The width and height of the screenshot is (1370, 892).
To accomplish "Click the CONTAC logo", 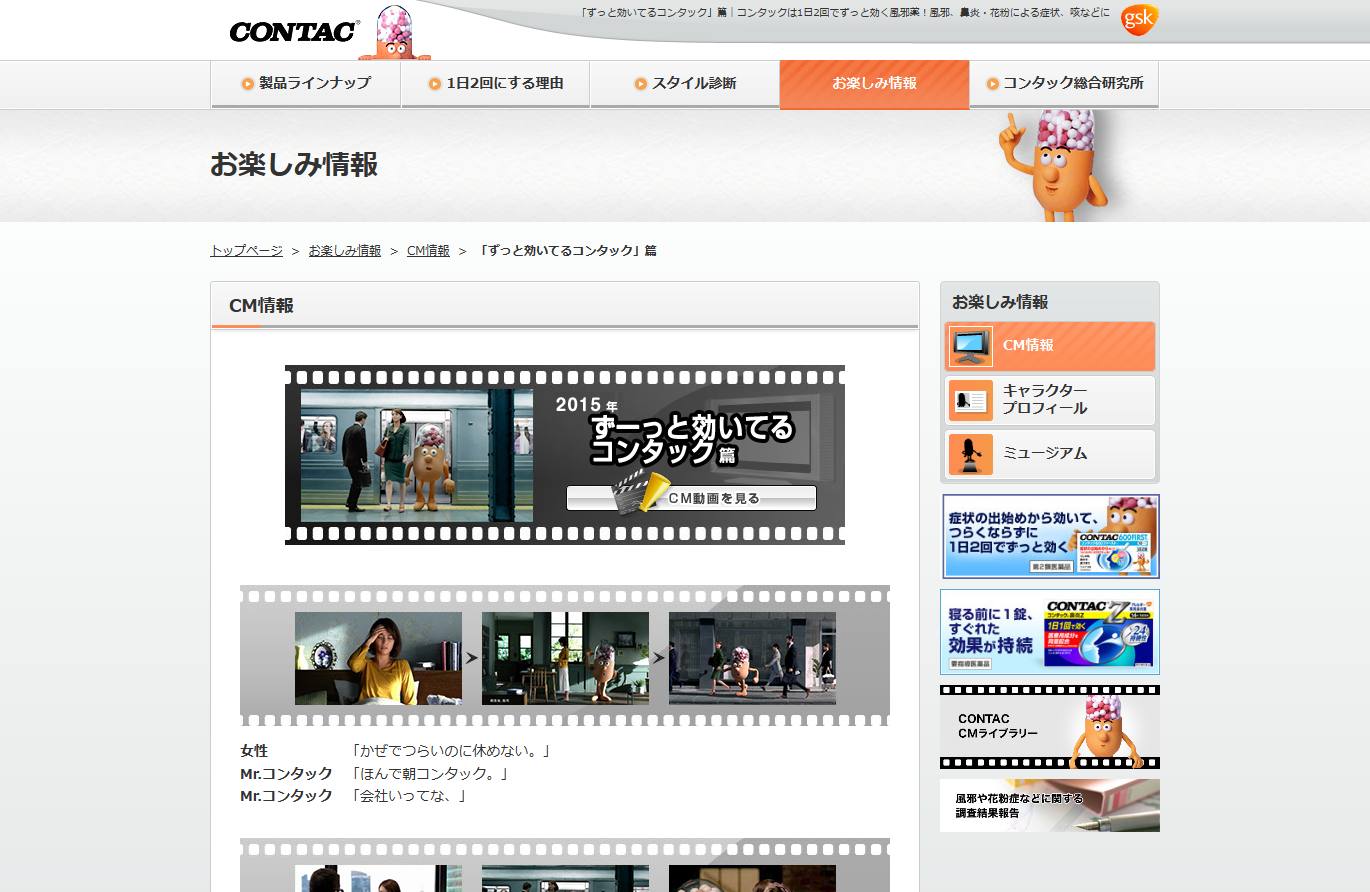I will (294, 31).
